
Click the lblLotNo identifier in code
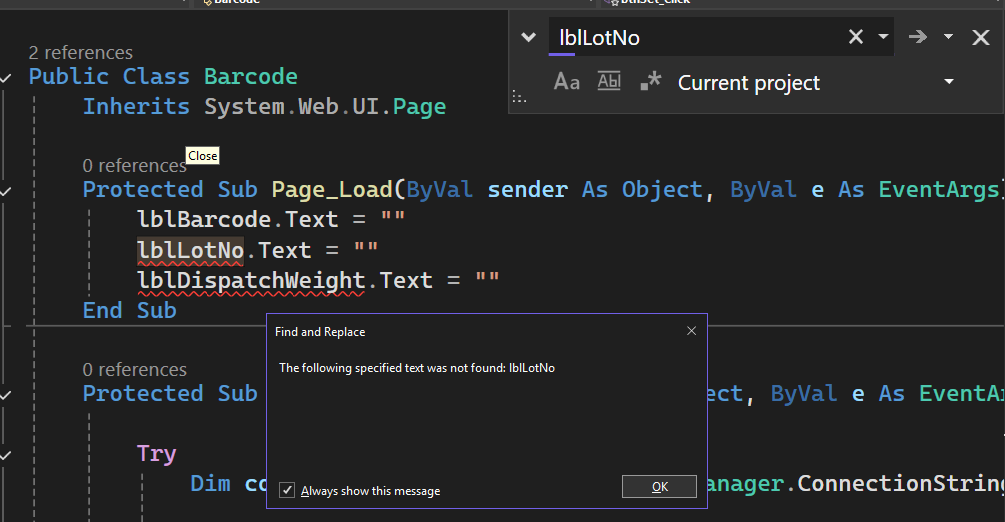[x=190, y=250]
